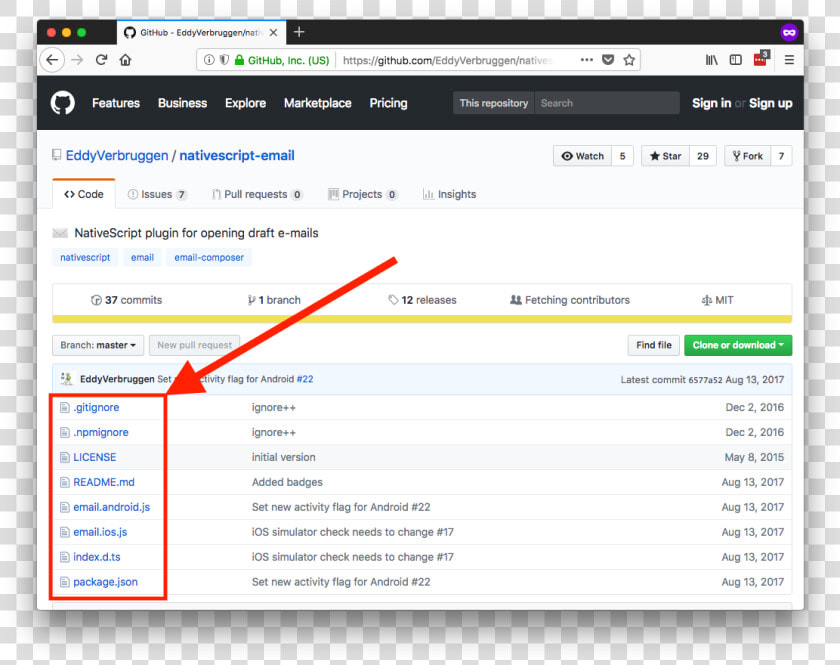Open the .npmignore file
840x665 pixels.
pos(101,432)
